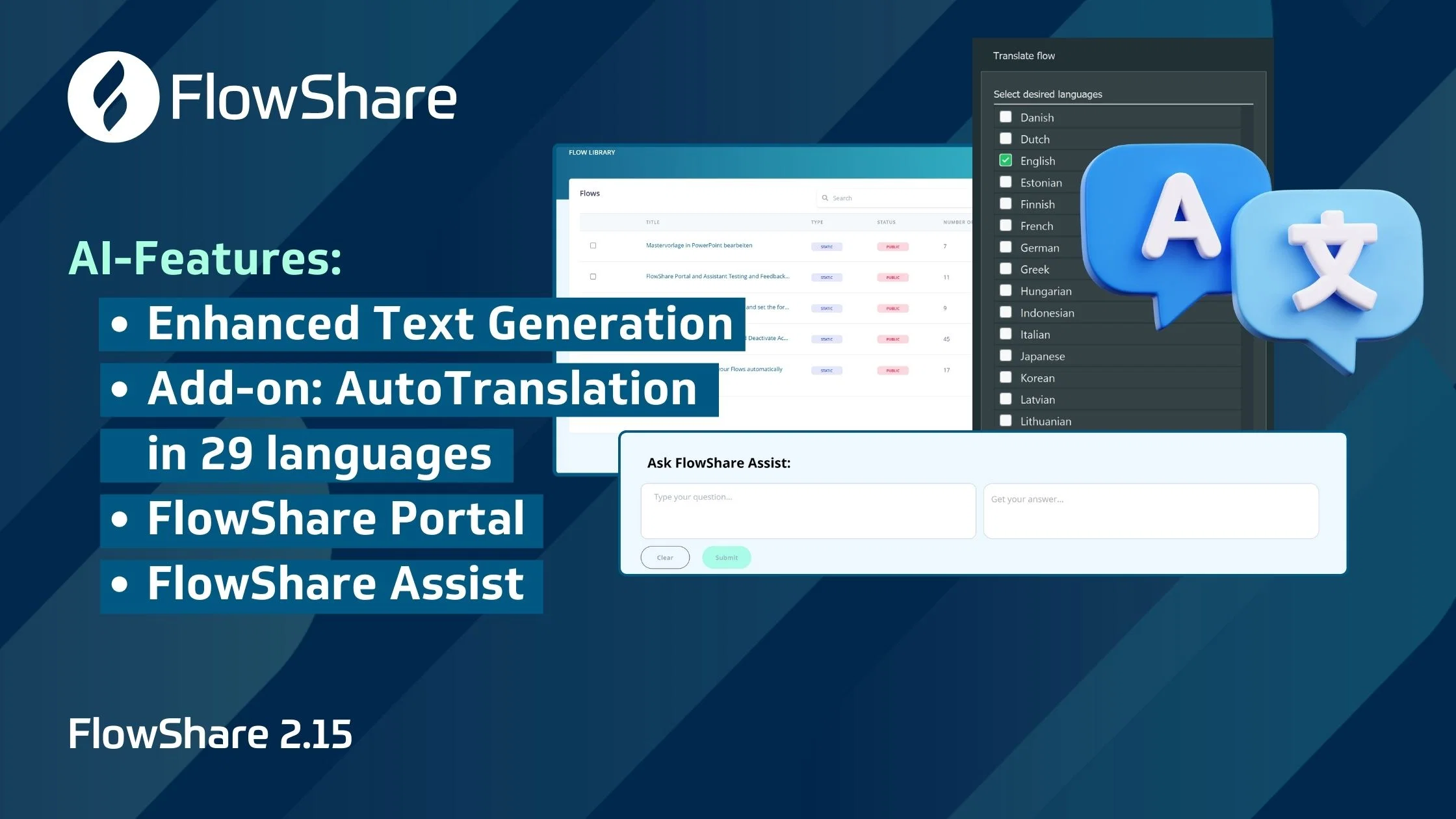1456x819 pixels.
Task: Check the Indonesian language checkbox
Action: 1006,312
